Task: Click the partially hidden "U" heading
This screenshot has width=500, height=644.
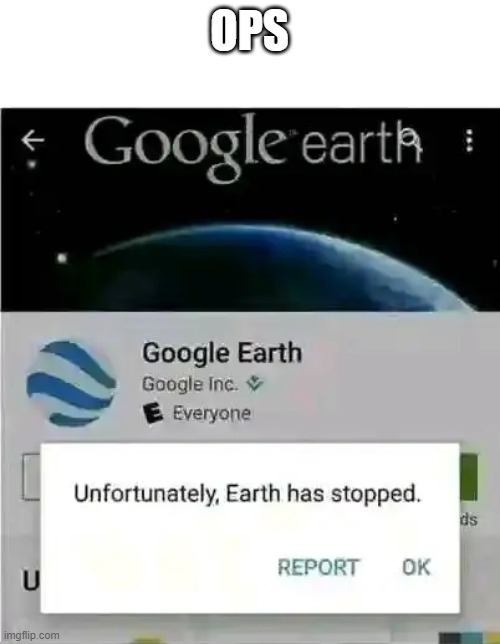Action: pyautogui.click(x=31, y=581)
